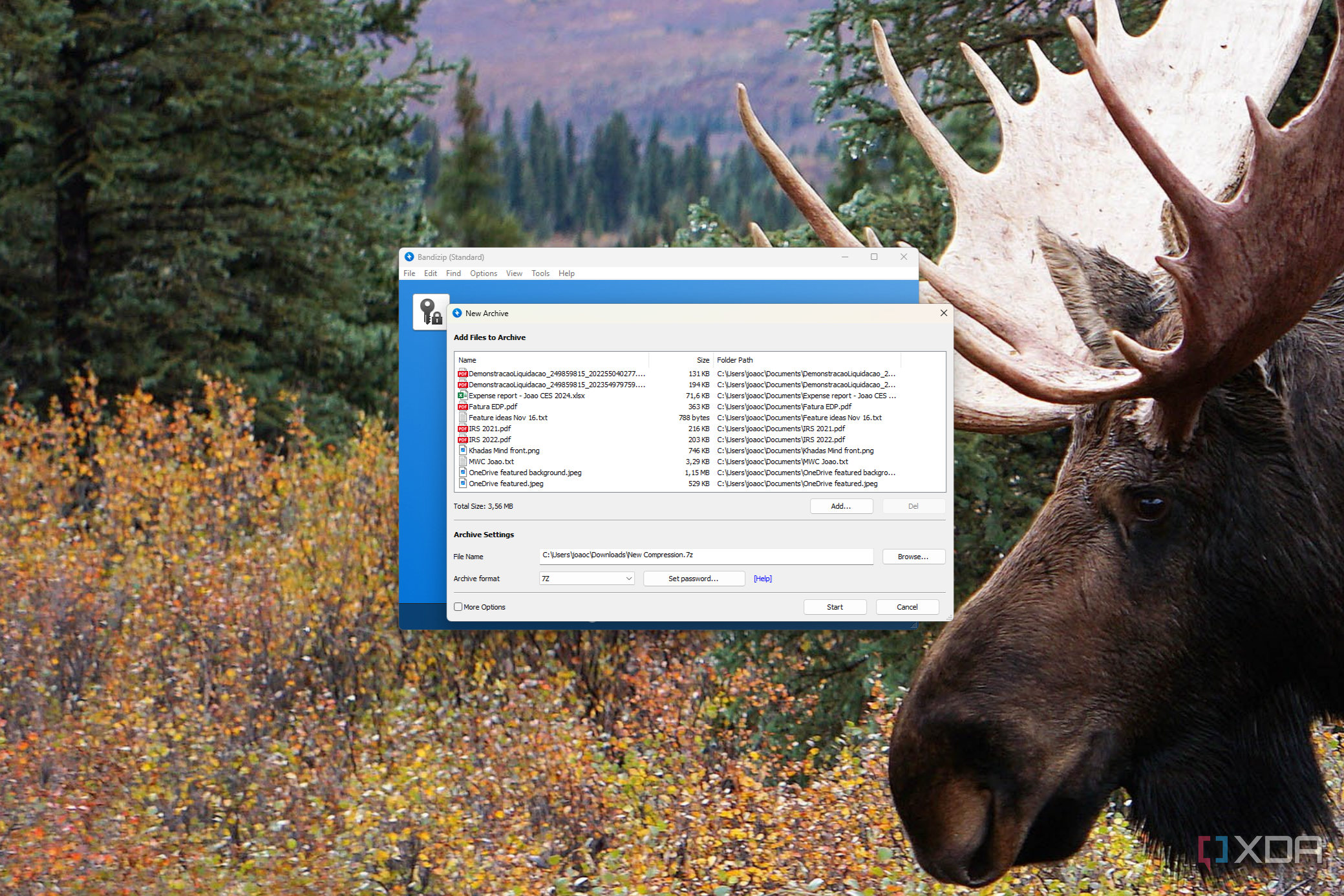Viewport: 1344px width, 896px height.
Task: Select the MWC Joao.txt file name
Action: tap(491, 462)
